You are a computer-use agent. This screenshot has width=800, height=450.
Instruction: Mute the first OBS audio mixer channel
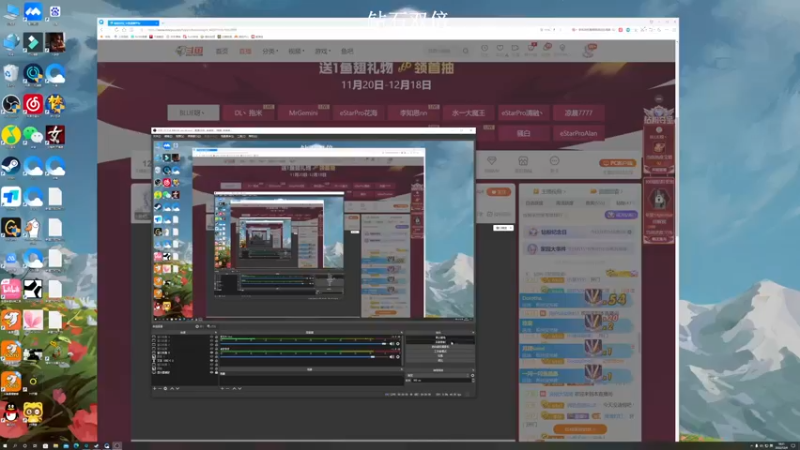pos(392,344)
